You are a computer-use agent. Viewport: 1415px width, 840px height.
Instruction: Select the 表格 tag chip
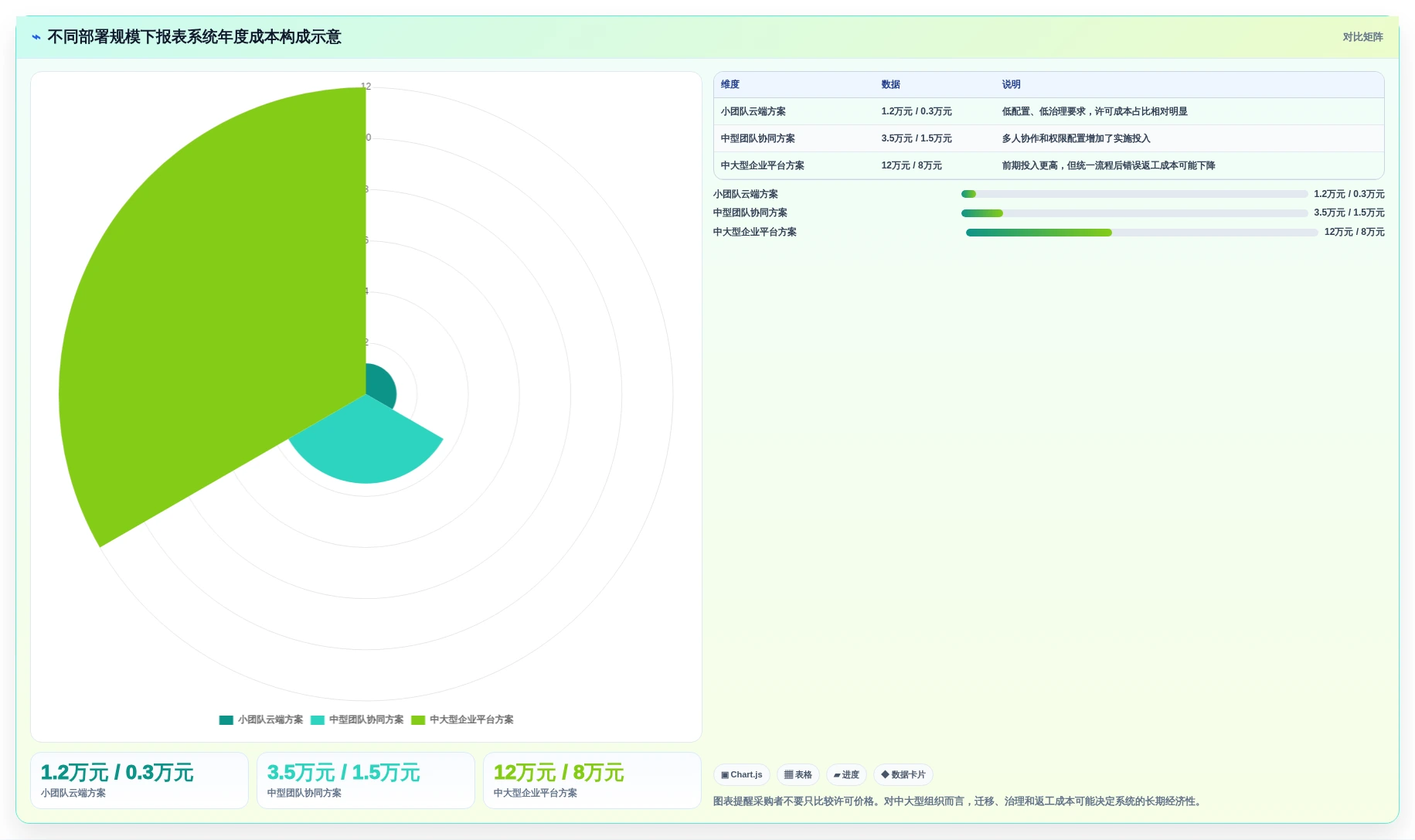[x=798, y=775]
